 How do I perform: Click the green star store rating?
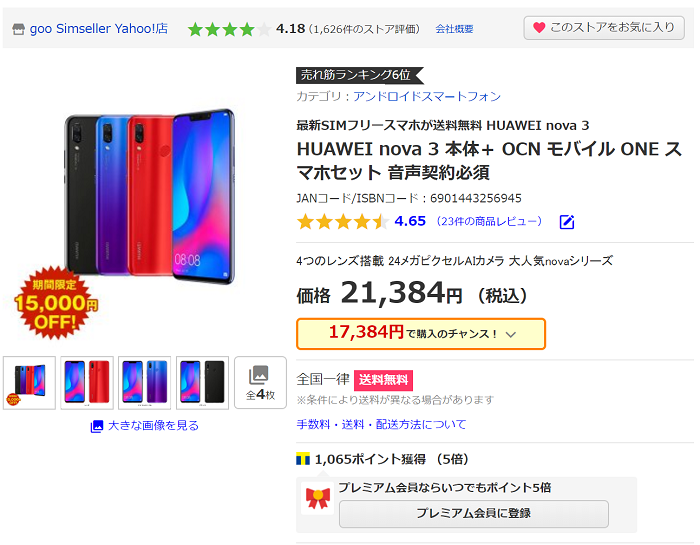coord(229,29)
